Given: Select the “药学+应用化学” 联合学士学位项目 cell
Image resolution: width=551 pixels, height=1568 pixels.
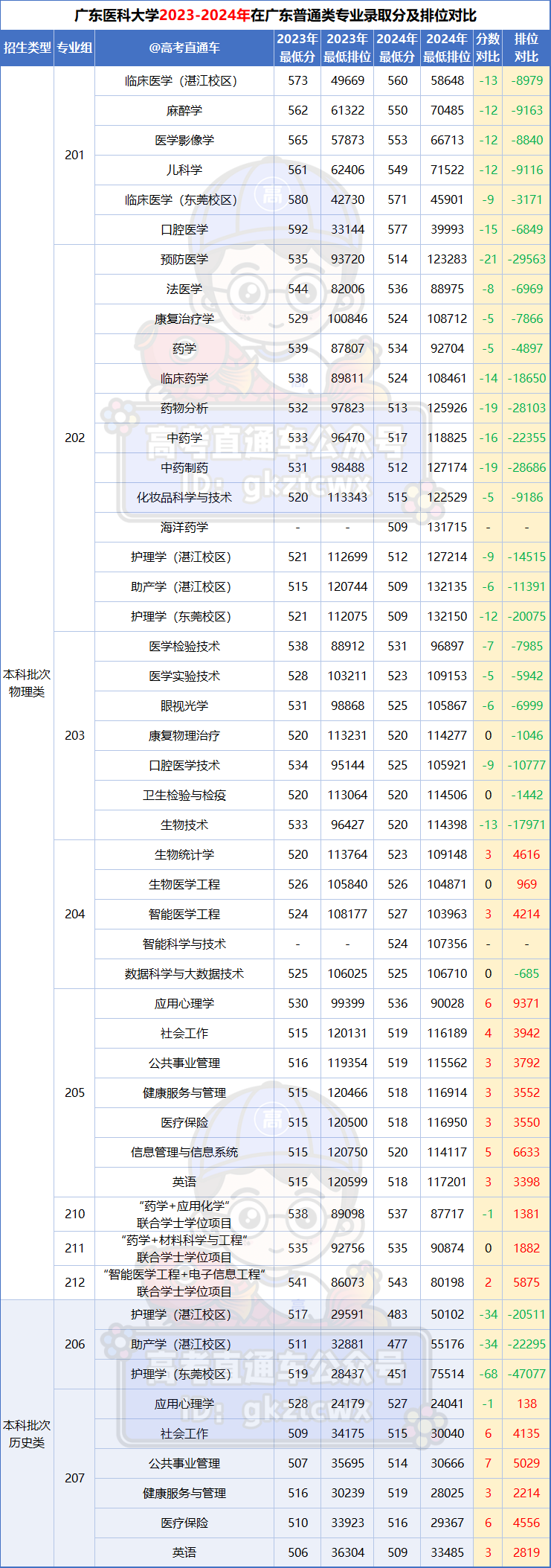Looking at the screenshot, I should [x=184, y=1215].
